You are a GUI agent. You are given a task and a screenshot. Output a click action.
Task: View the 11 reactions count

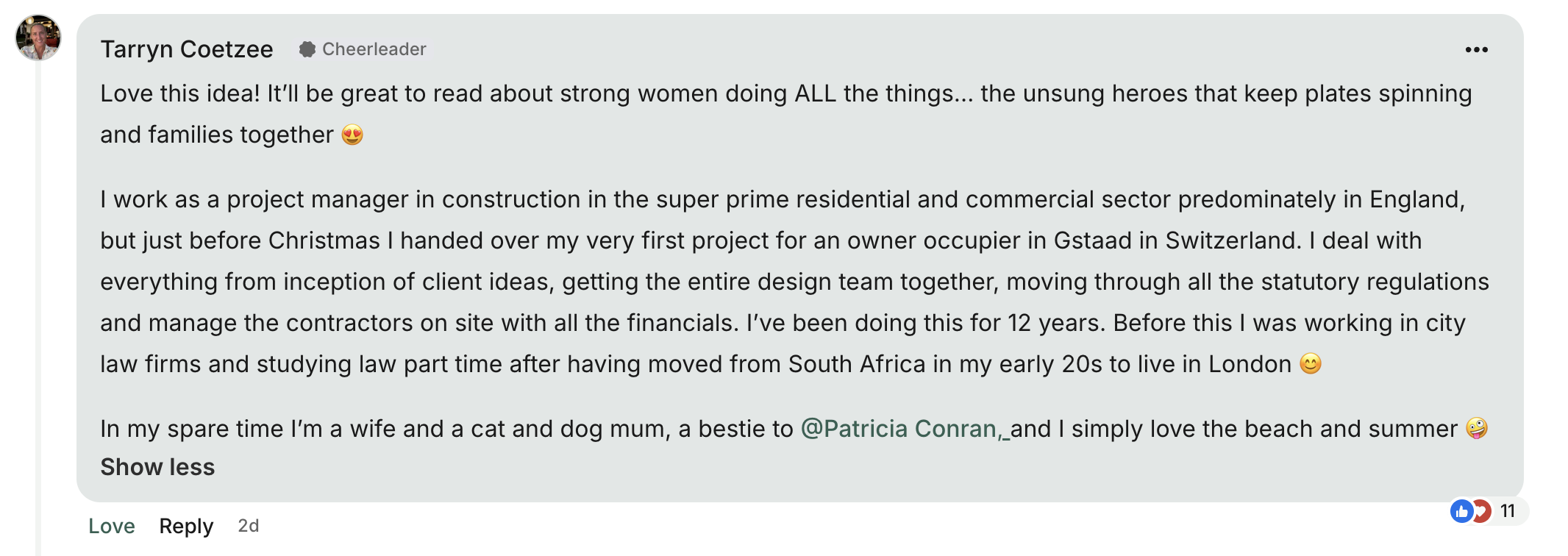click(1508, 511)
